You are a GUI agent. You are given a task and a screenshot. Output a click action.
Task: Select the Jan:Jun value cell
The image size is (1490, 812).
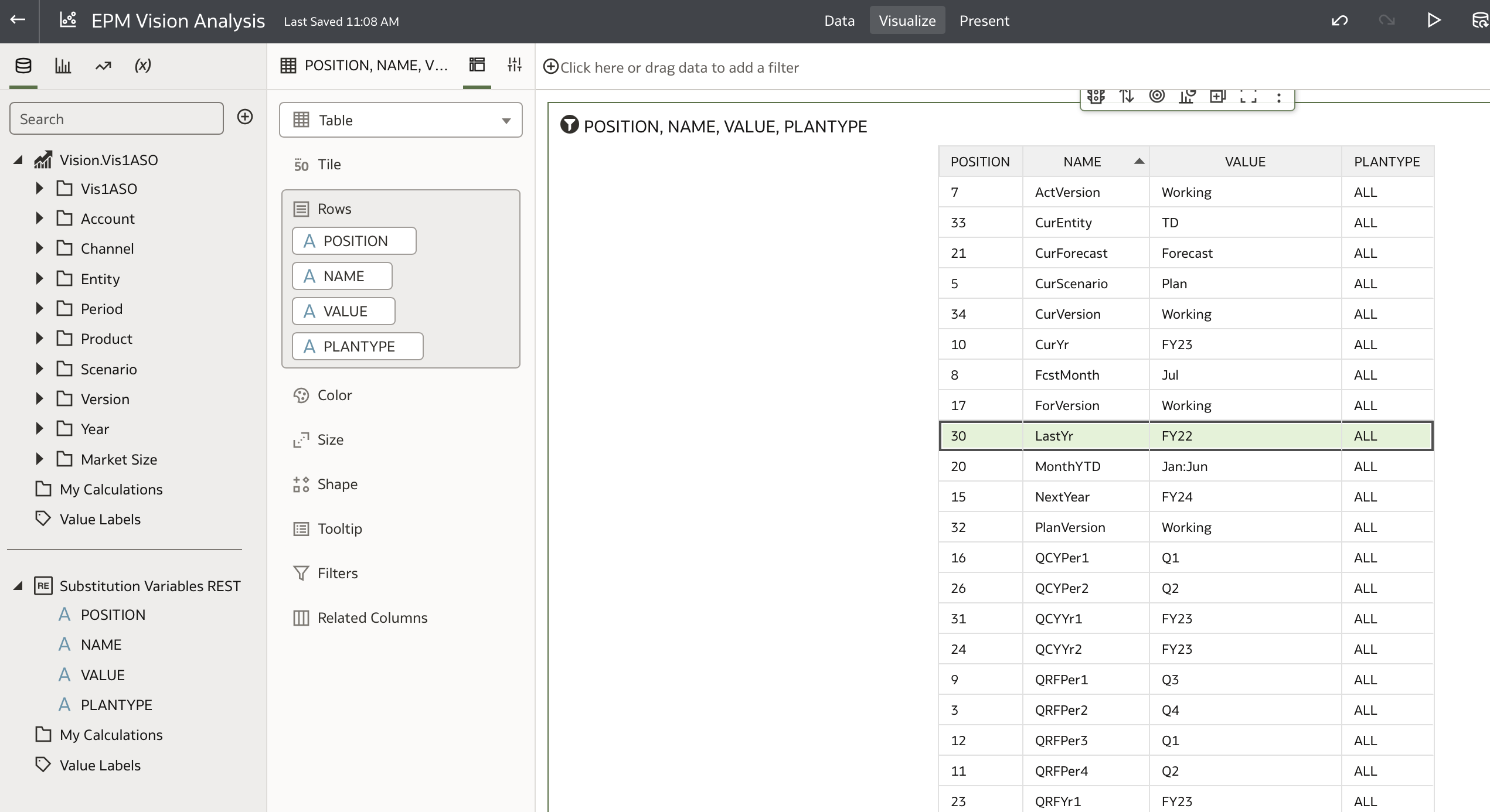[1245, 466]
